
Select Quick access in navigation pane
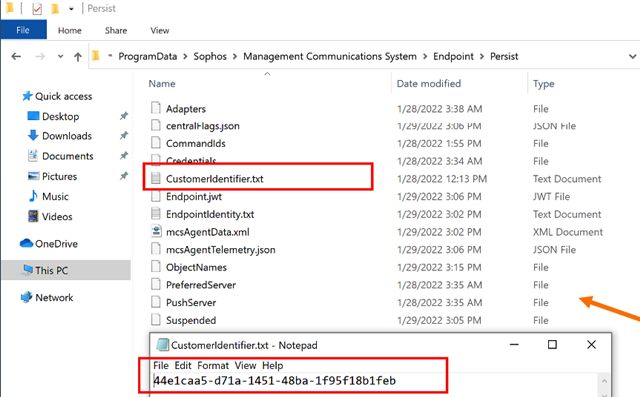click(64, 96)
